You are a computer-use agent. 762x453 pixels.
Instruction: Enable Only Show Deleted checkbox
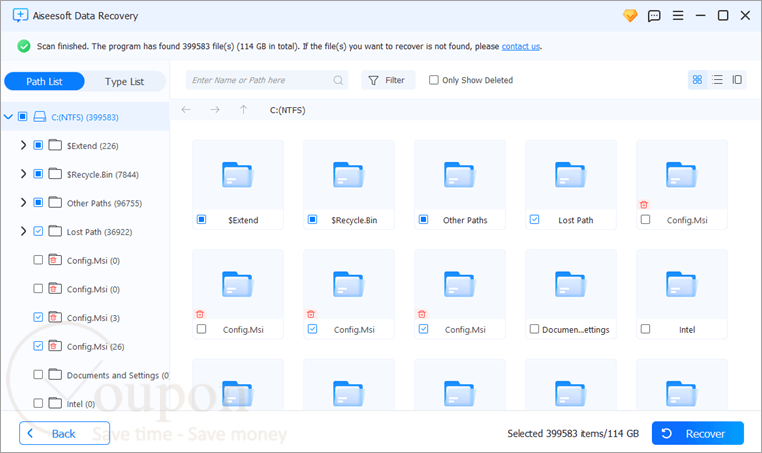[433, 80]
